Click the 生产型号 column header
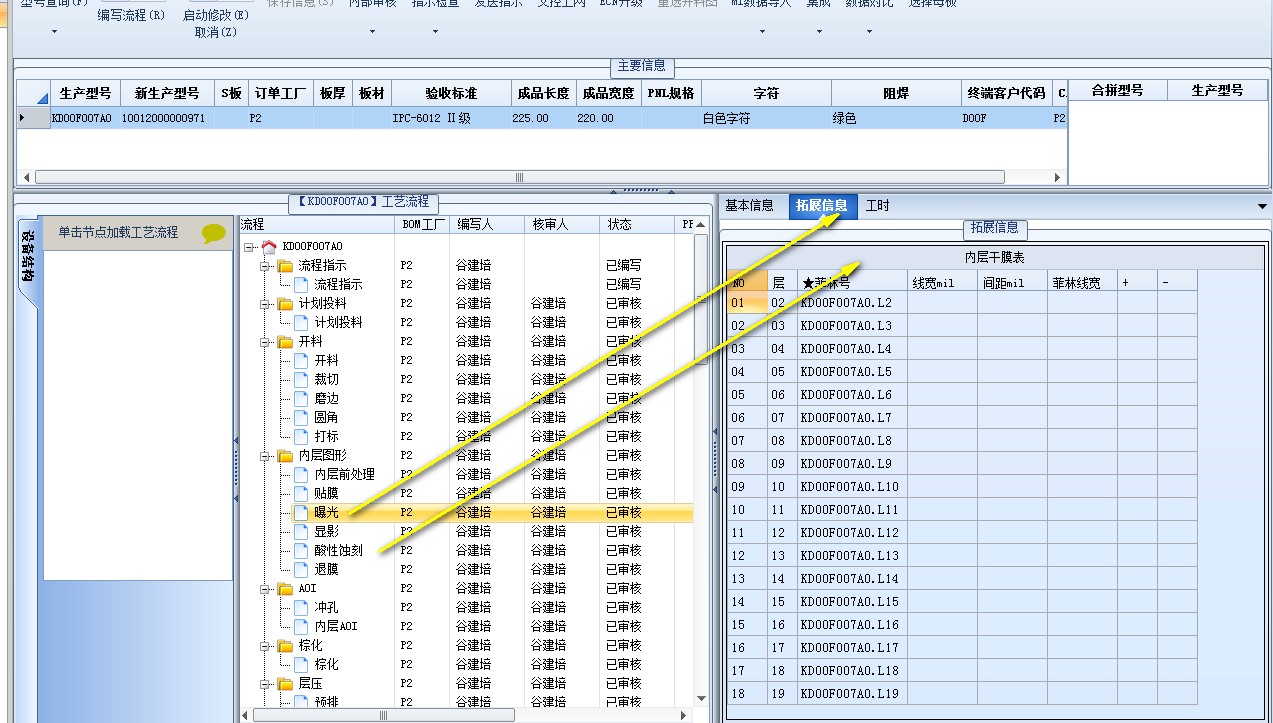Screen dimensions: 1273x723 (84, 93)
